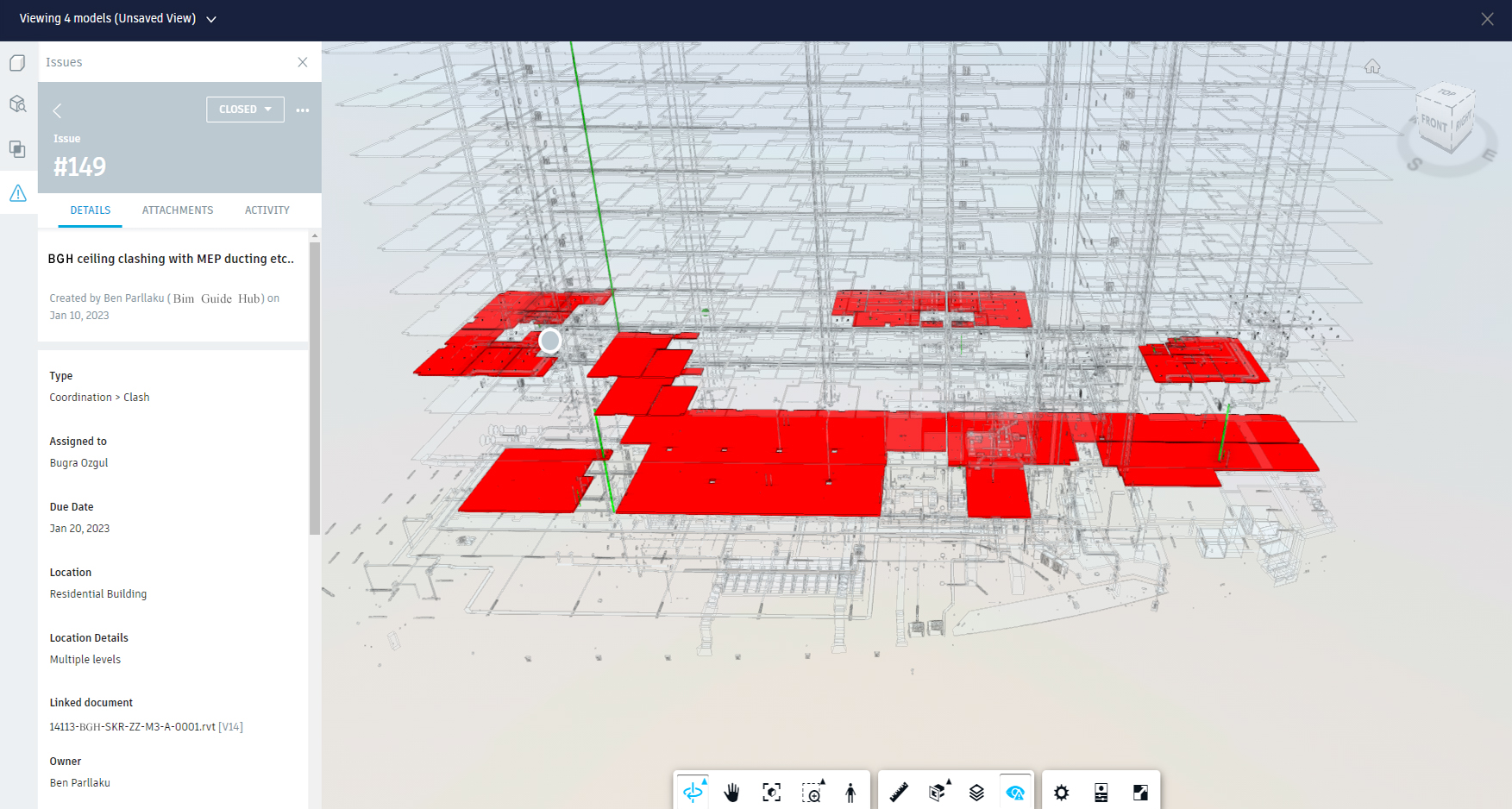Open the Section Analysis tool
This screenshot has height=809, width=1512.
(938, 792)
